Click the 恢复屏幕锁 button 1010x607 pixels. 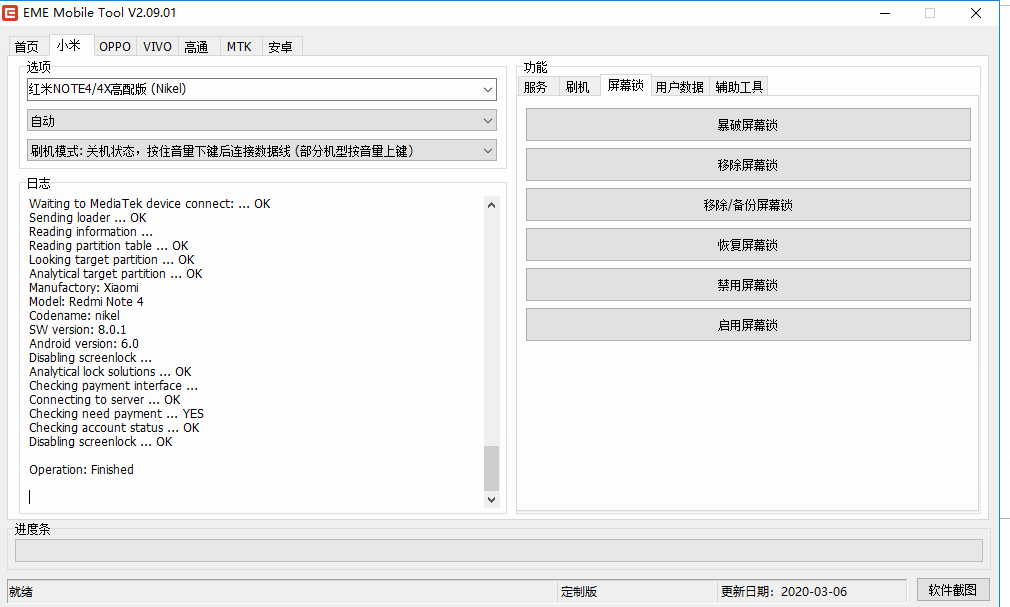[748, 245]
